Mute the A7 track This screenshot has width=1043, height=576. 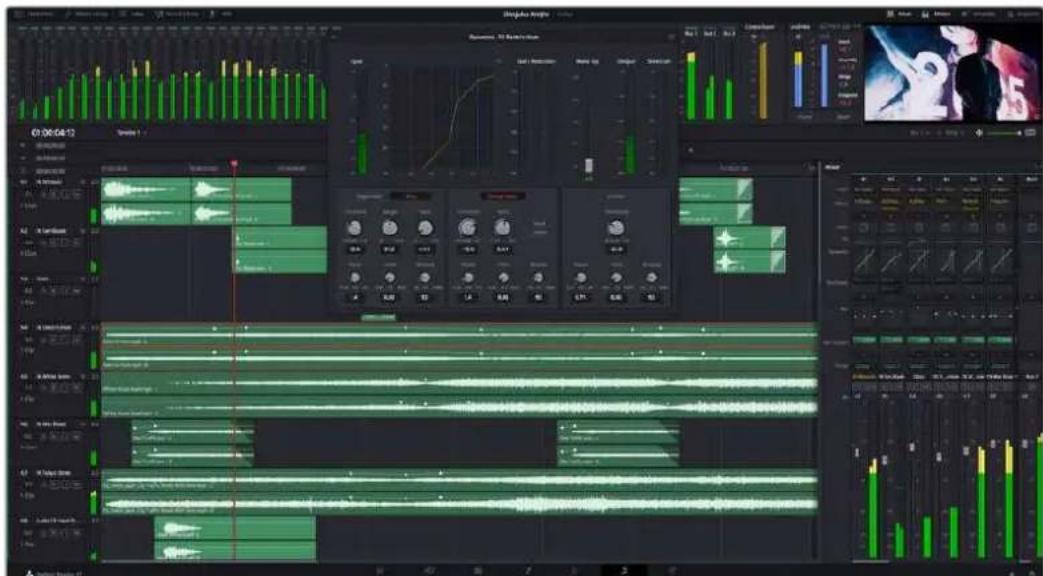[x=77, y=486]
